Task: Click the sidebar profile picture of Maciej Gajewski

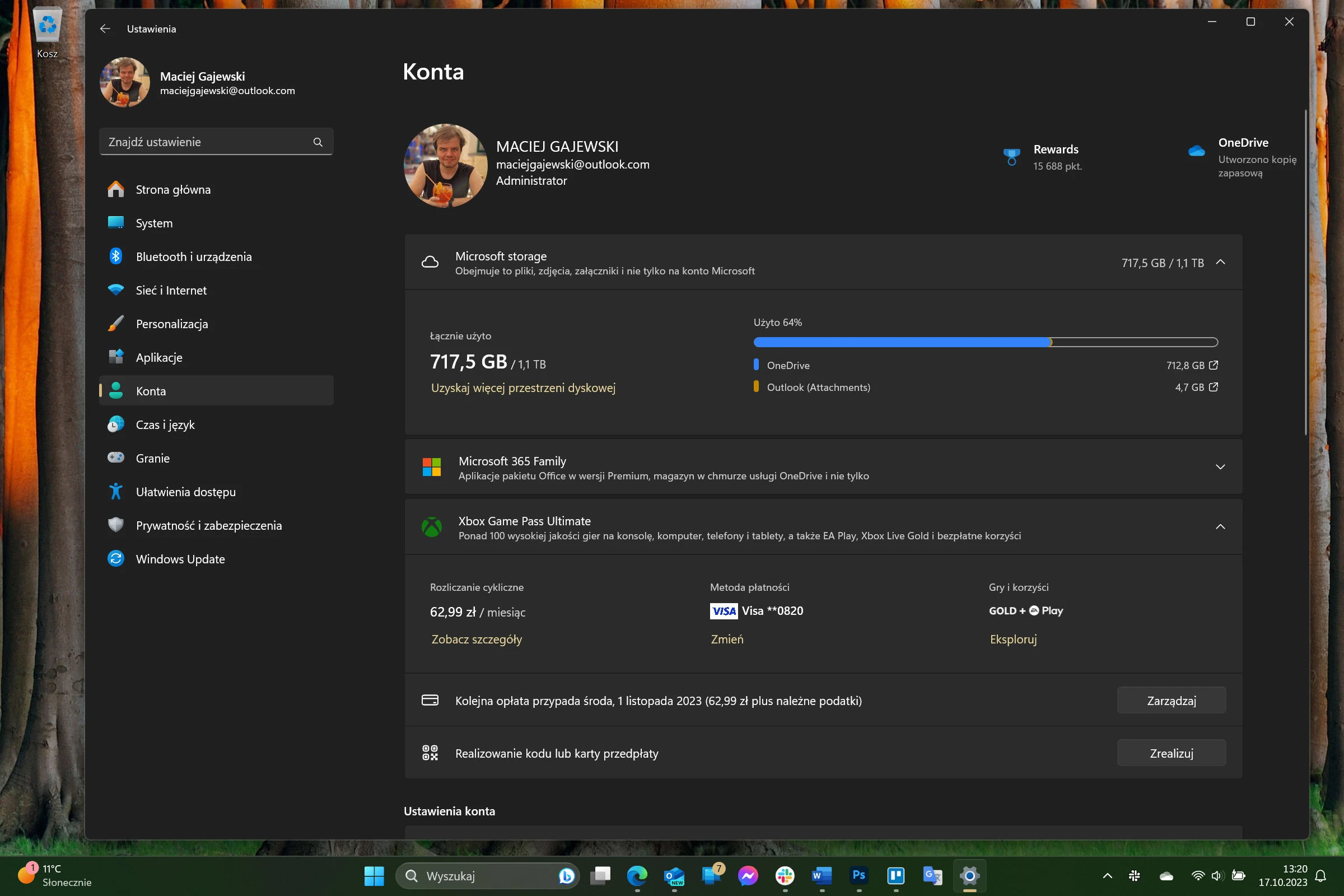Action: pyautogui.click(x=124, y=82)
